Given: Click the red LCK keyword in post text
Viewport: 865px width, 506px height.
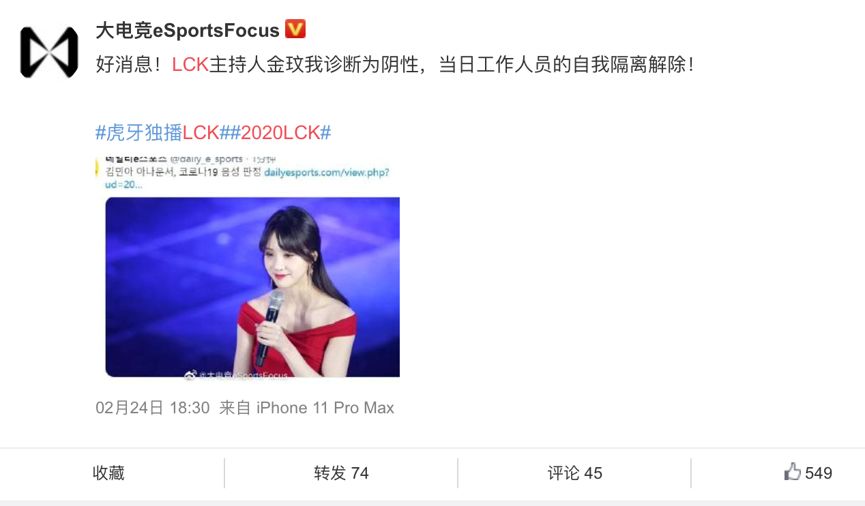Looking at the screenshot, I should click(x=190, y=65).
